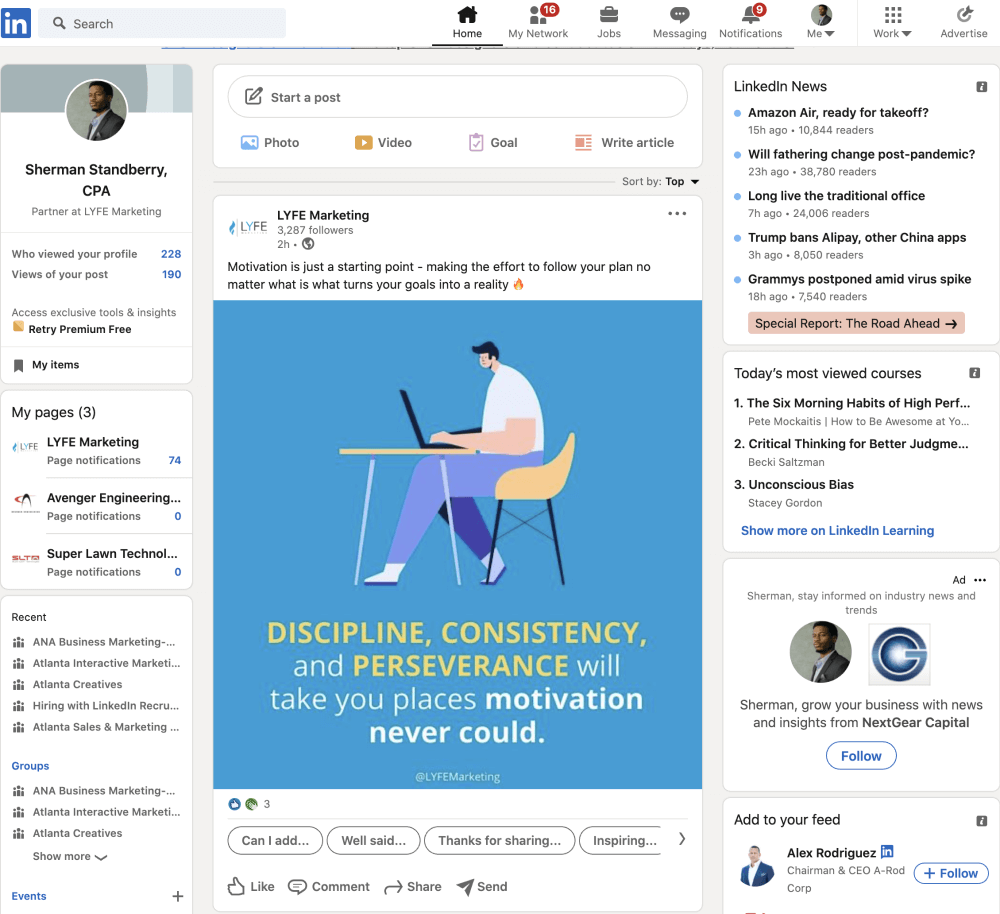Open Groups section link

point(30,766)
